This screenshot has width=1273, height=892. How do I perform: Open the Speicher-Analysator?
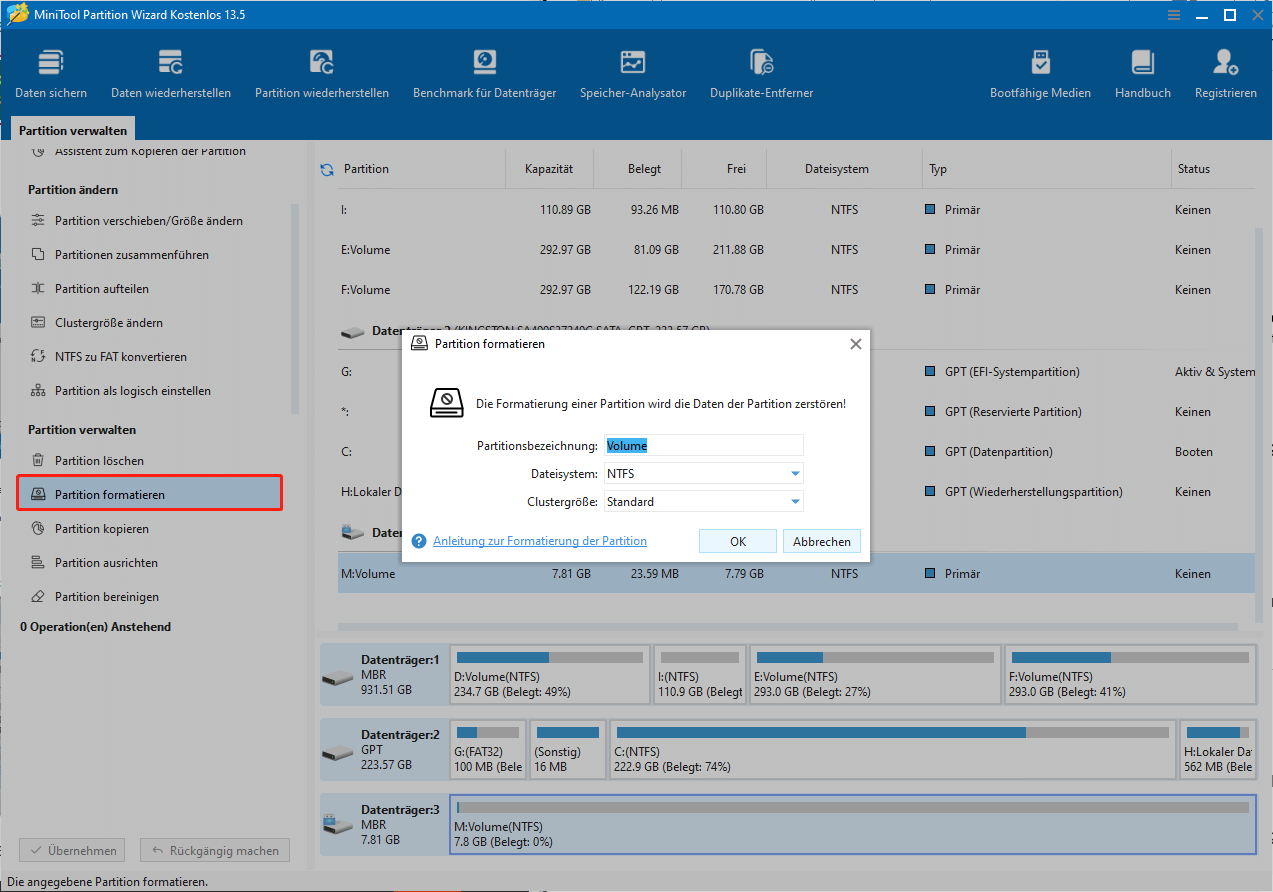tap(632, 72)
